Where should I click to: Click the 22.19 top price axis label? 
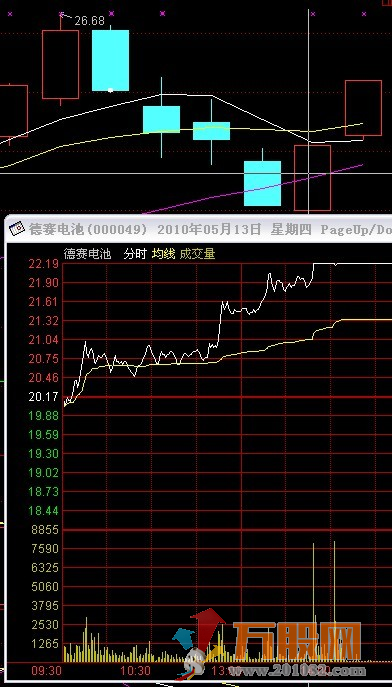coord(44,264)
